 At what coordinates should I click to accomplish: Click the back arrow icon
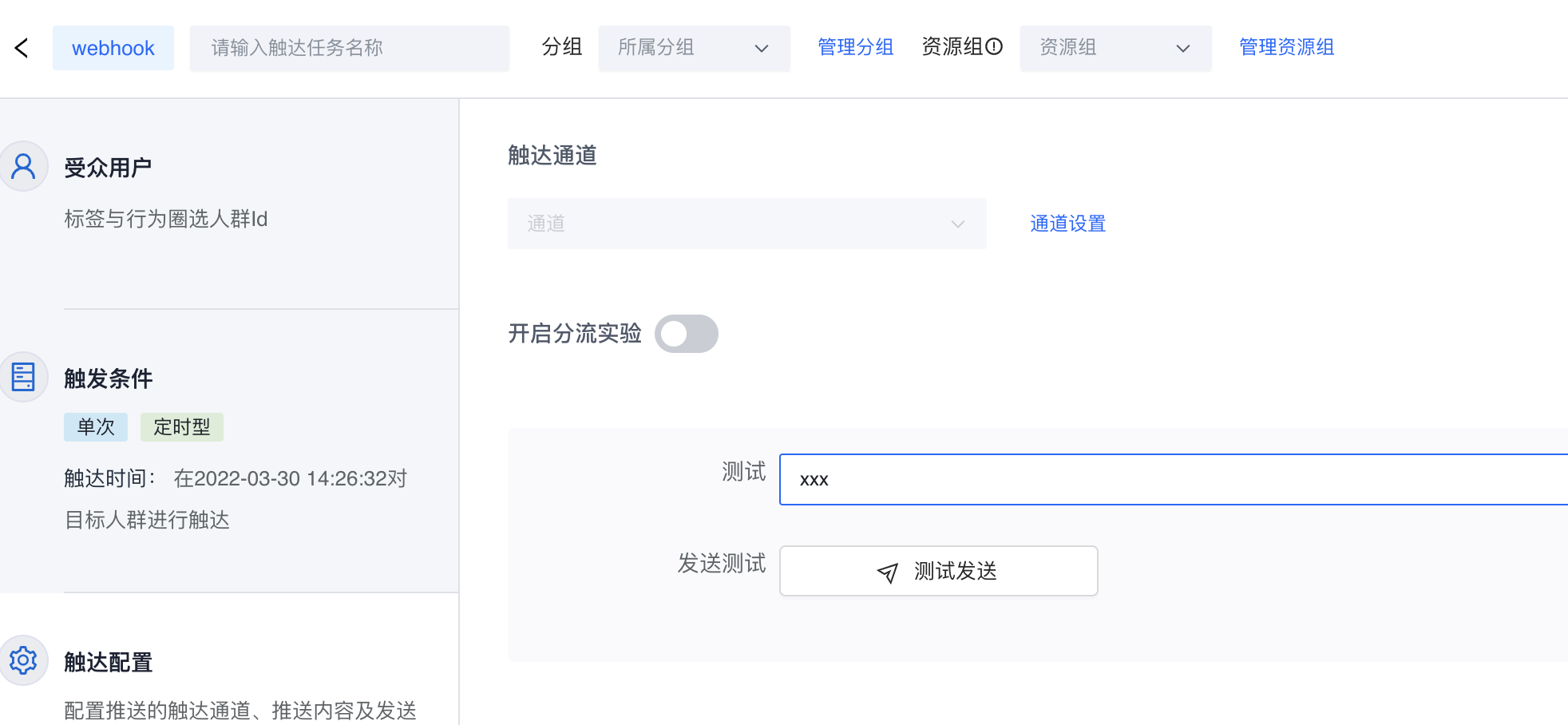(x=22, y=48)
